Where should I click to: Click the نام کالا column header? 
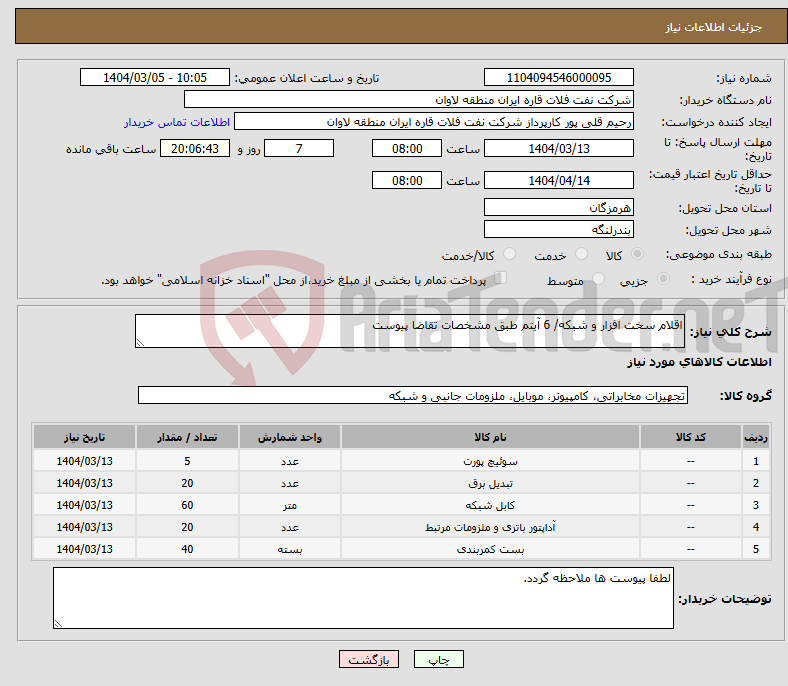pyautogui.click(x=490, y=437)
